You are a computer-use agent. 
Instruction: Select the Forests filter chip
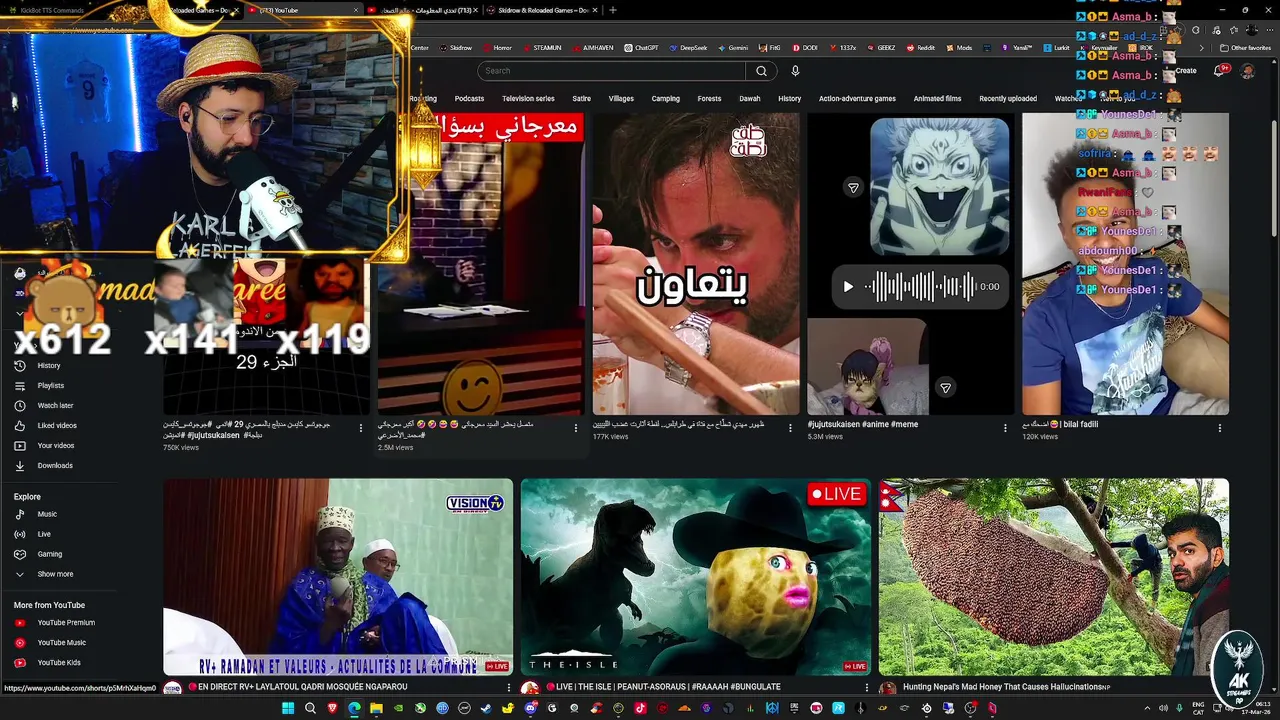(709, 99)
